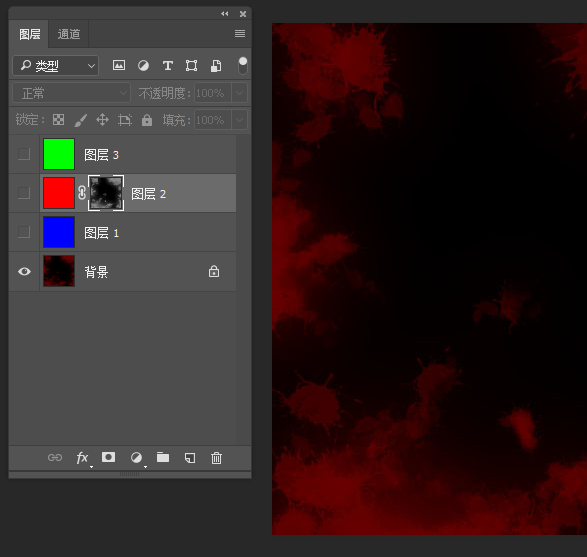Select the 图层 2 mask thumbnail

106,193
